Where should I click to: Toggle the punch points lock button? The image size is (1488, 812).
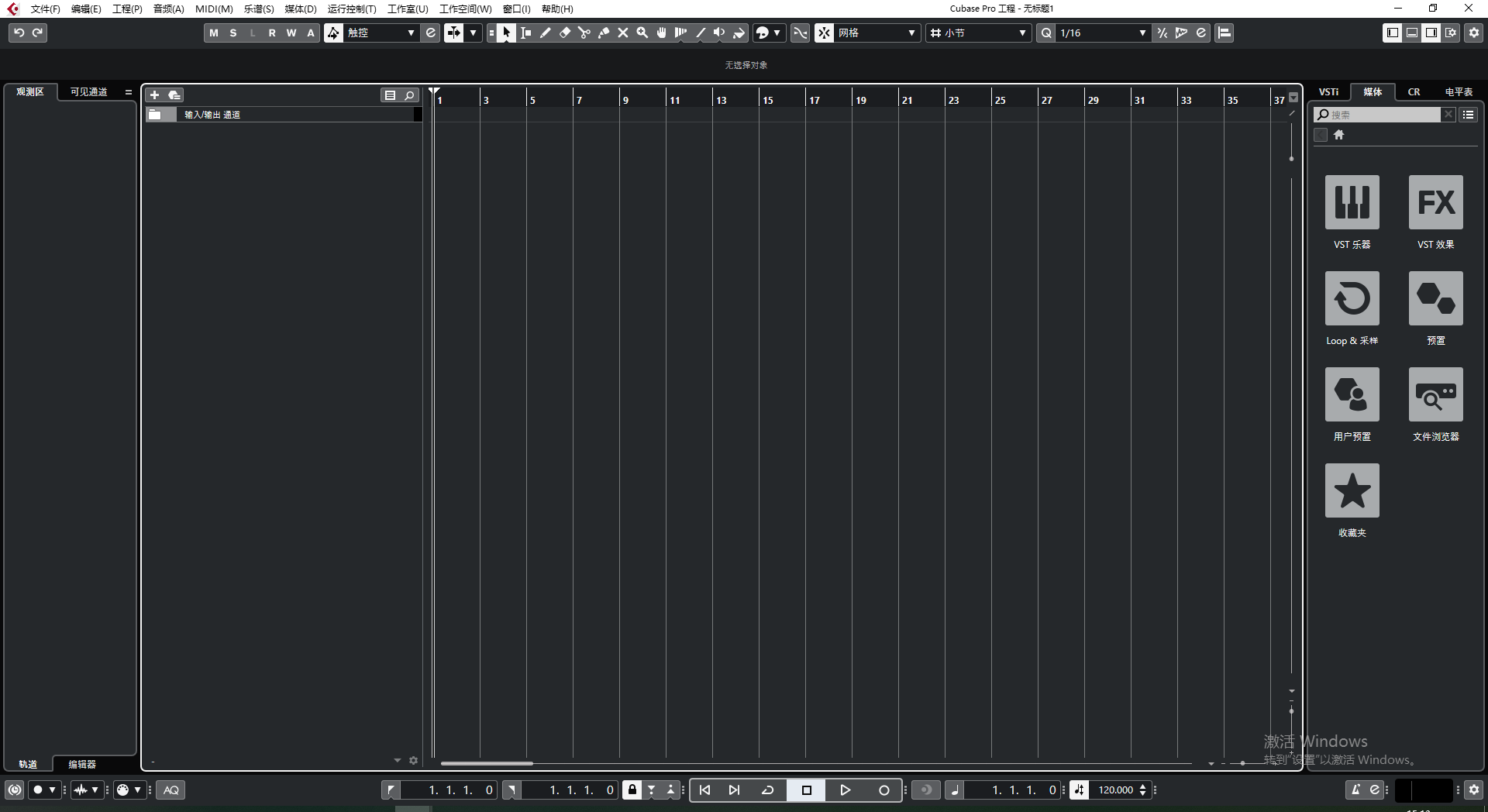tap(632, 790)
